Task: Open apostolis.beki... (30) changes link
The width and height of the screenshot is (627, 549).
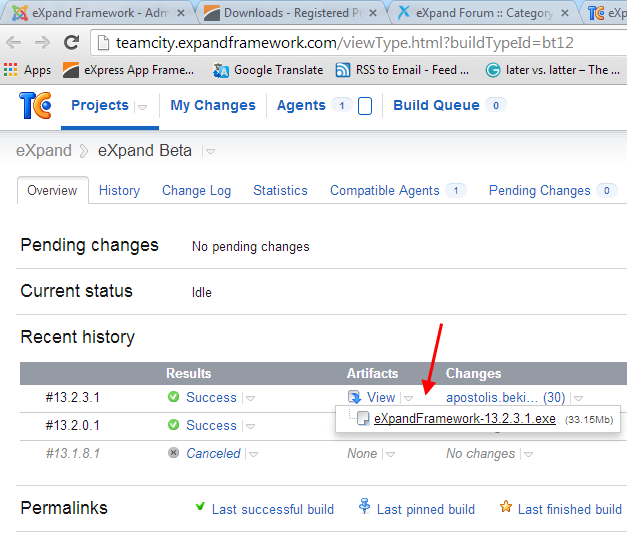Action: coord(505,397)
